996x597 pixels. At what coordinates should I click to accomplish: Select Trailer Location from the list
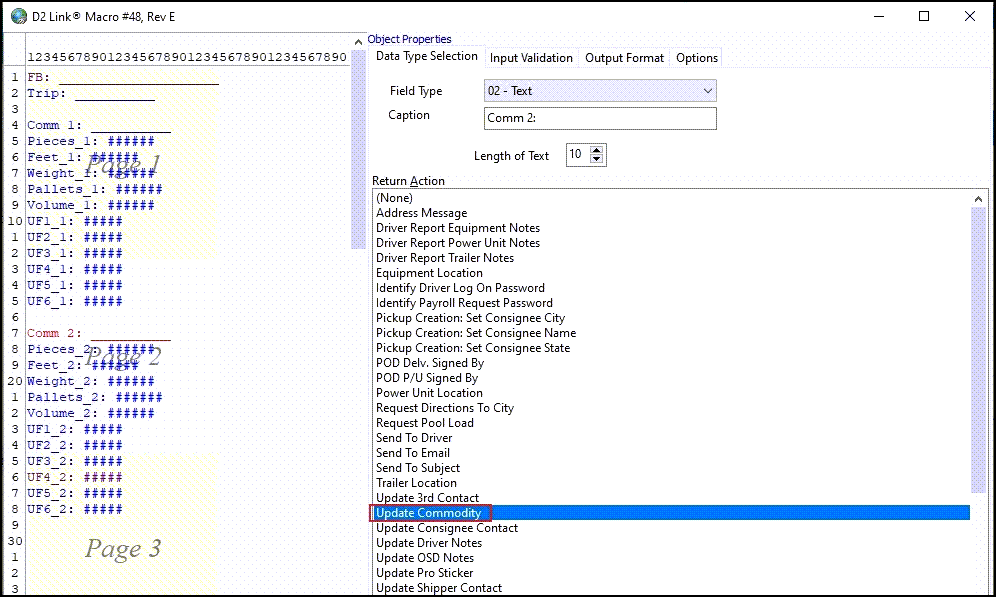416,483
